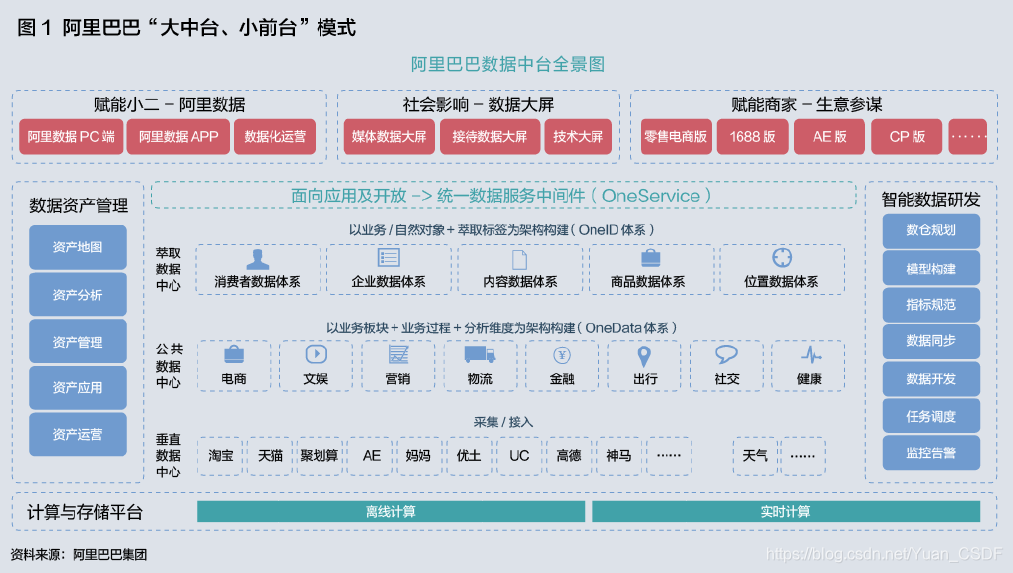
Task: Select the 资产应用 blue button
Action: click(x=78, y=388)
